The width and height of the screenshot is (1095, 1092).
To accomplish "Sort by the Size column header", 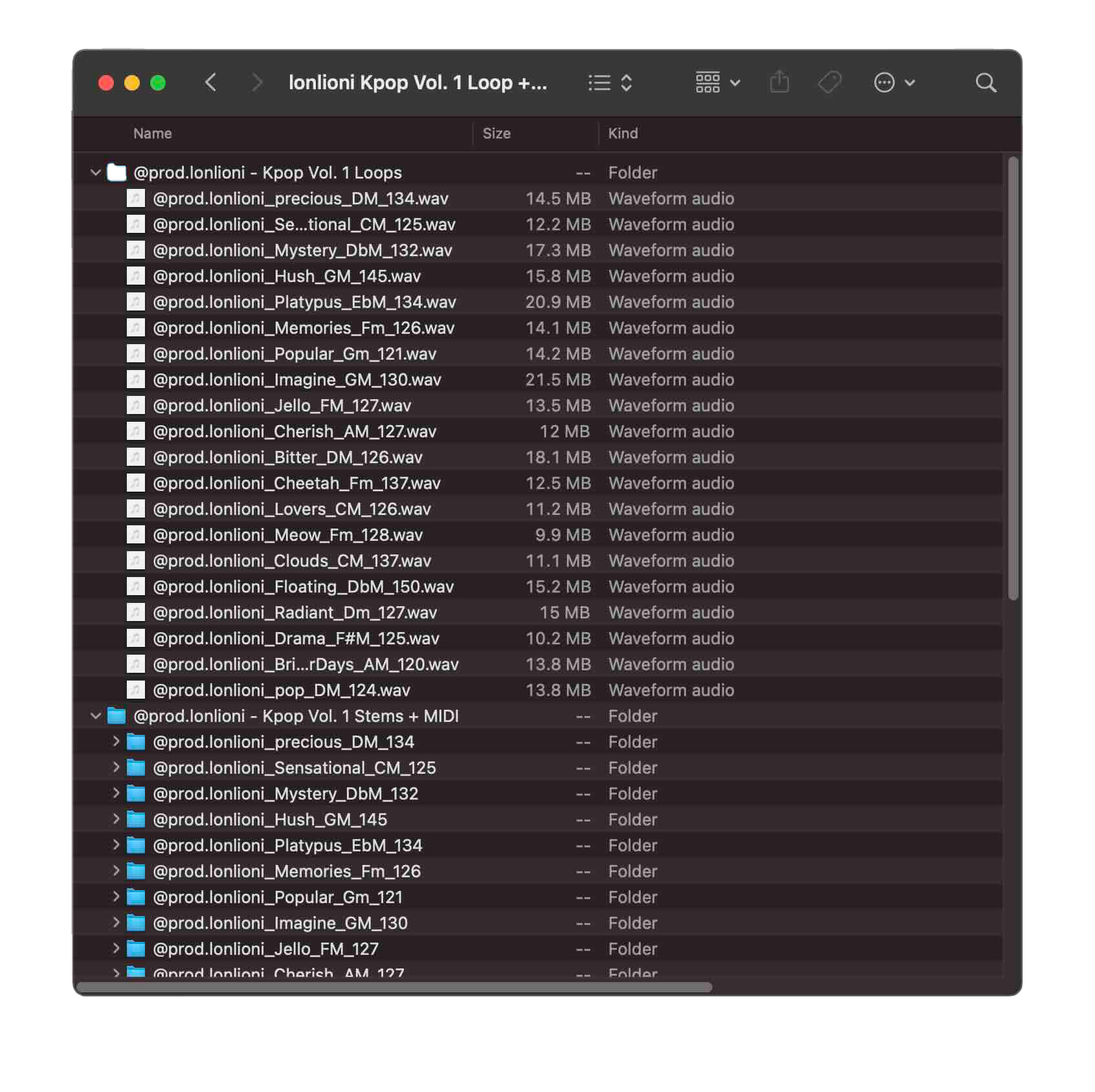I will 496,133.
